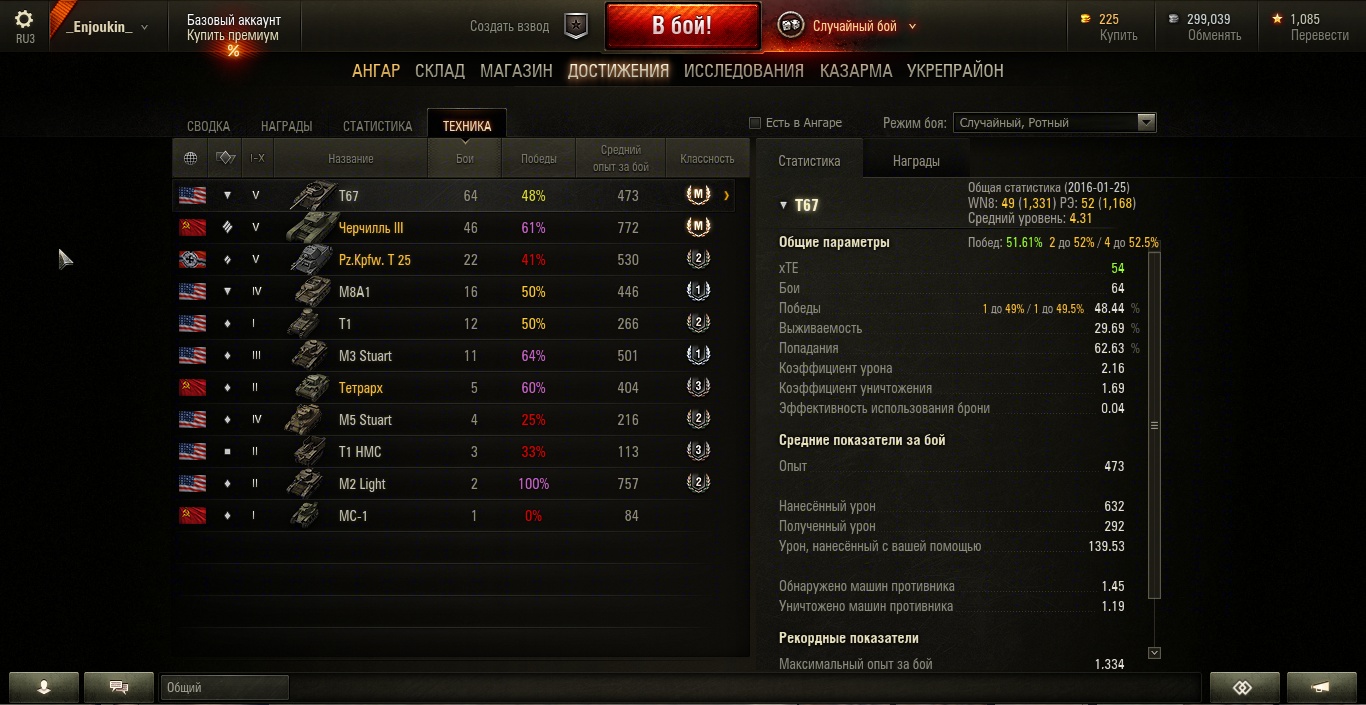Open the bottom-right diamond icon button

tap(1243, 687)
